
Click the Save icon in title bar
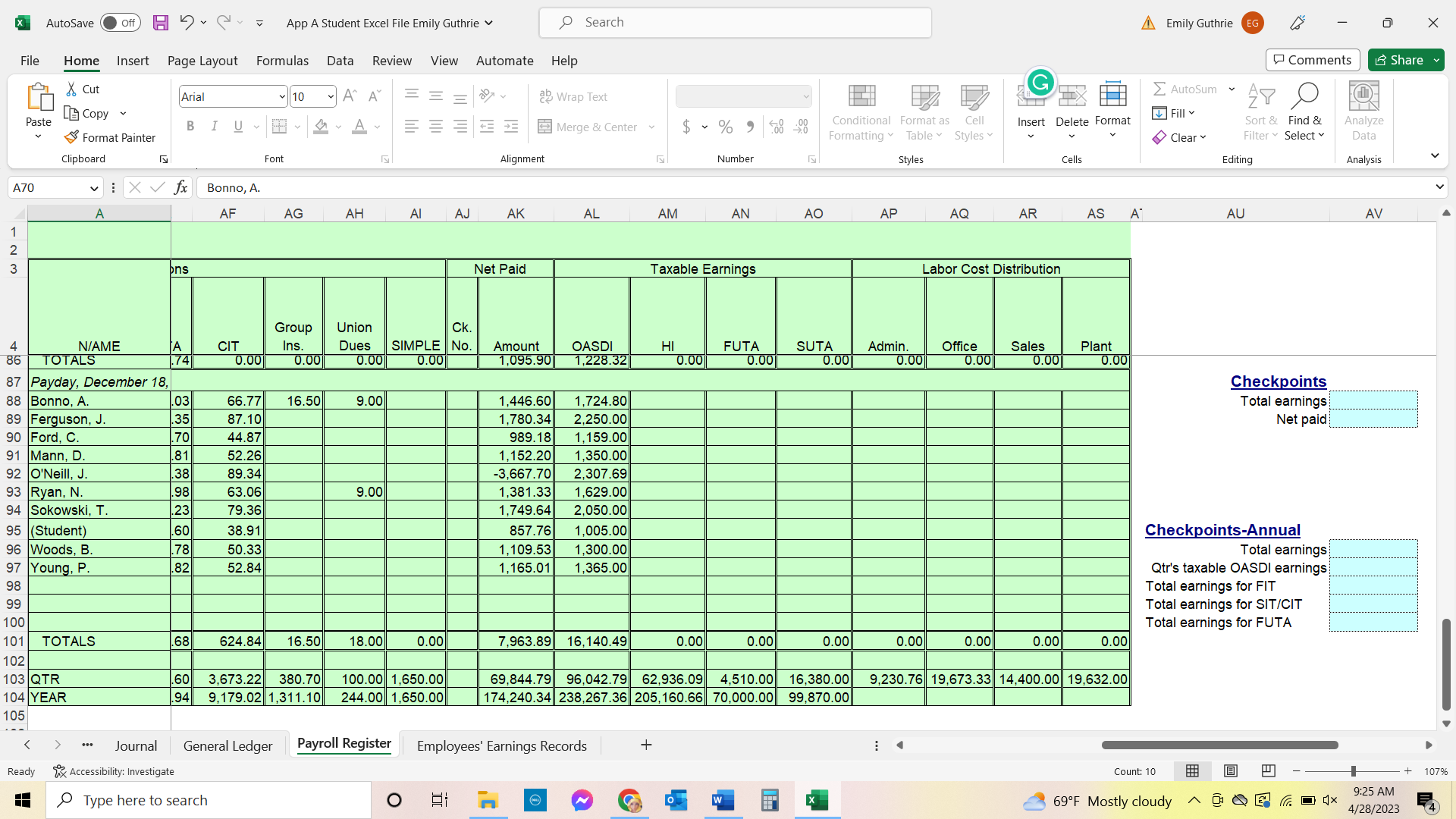(161, 23)
